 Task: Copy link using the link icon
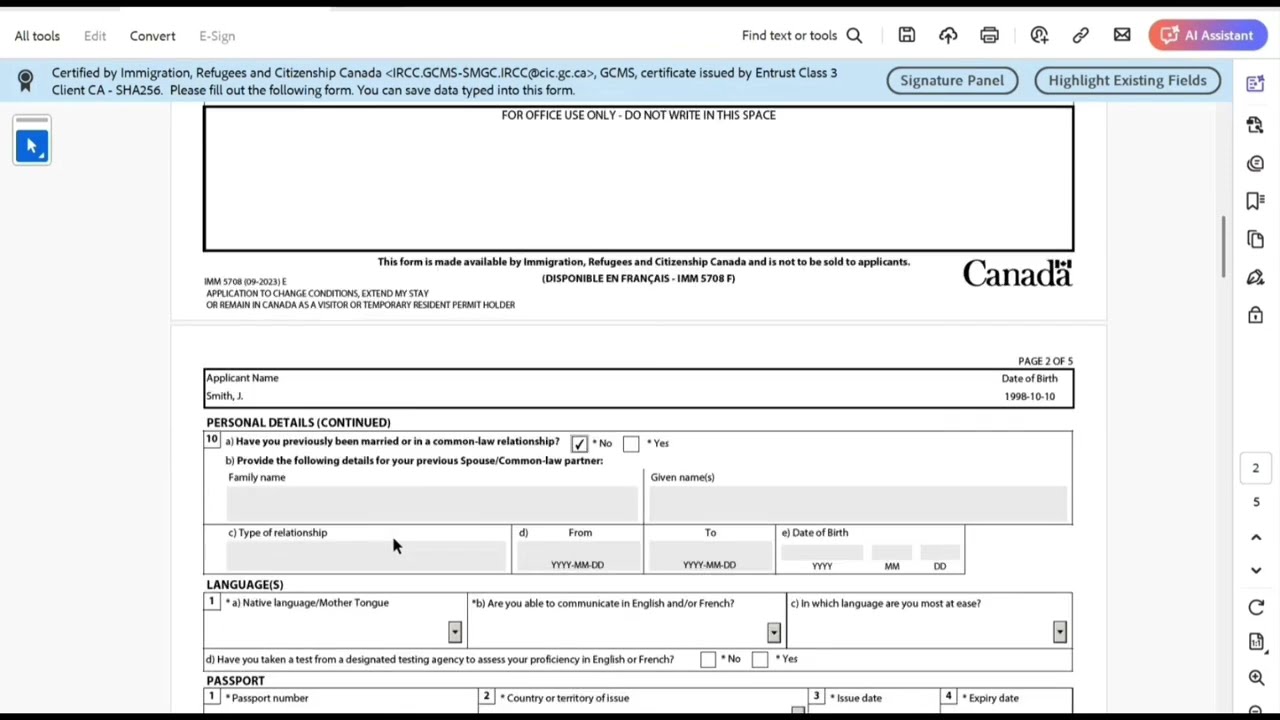pos(1081,35)
